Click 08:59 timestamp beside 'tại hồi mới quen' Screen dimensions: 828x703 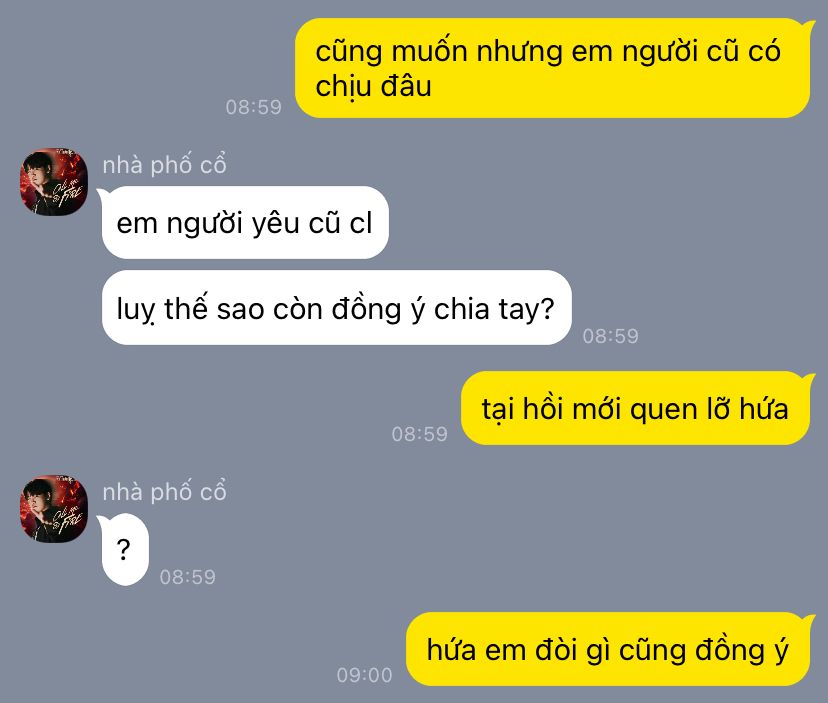coord(419,434)
